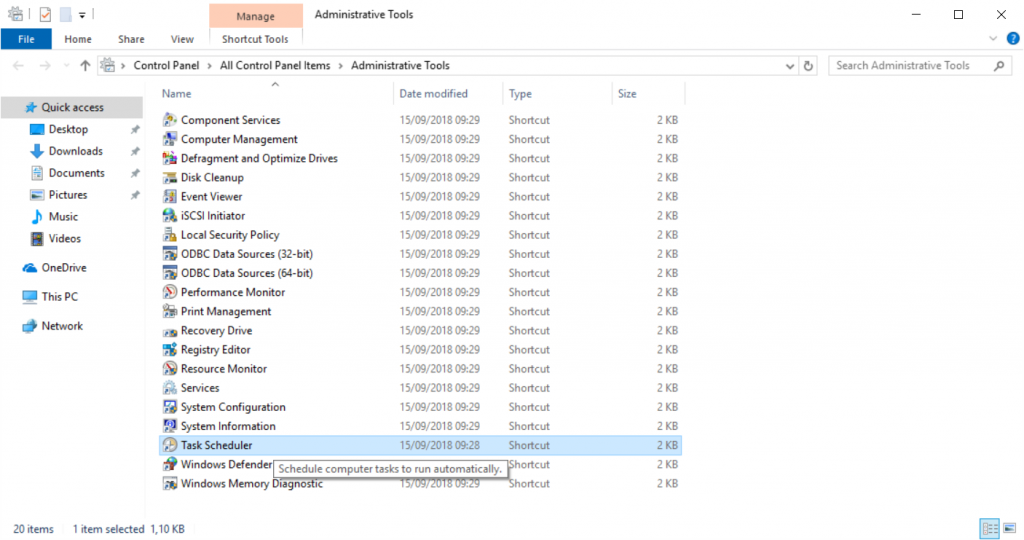
Task: Click the Local Security Policy icon
Action: tap(170, 234)
